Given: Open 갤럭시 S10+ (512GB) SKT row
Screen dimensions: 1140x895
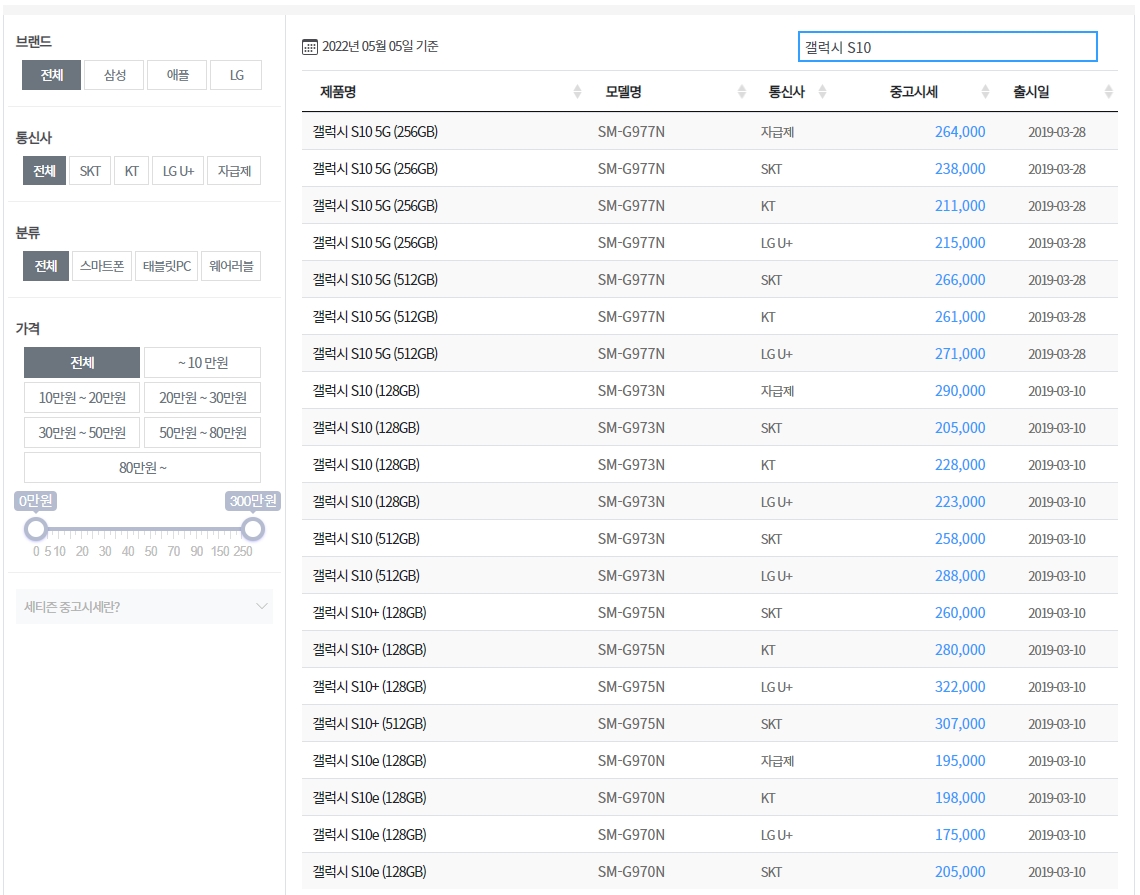Looking at the screenshot, I should 710,723.
